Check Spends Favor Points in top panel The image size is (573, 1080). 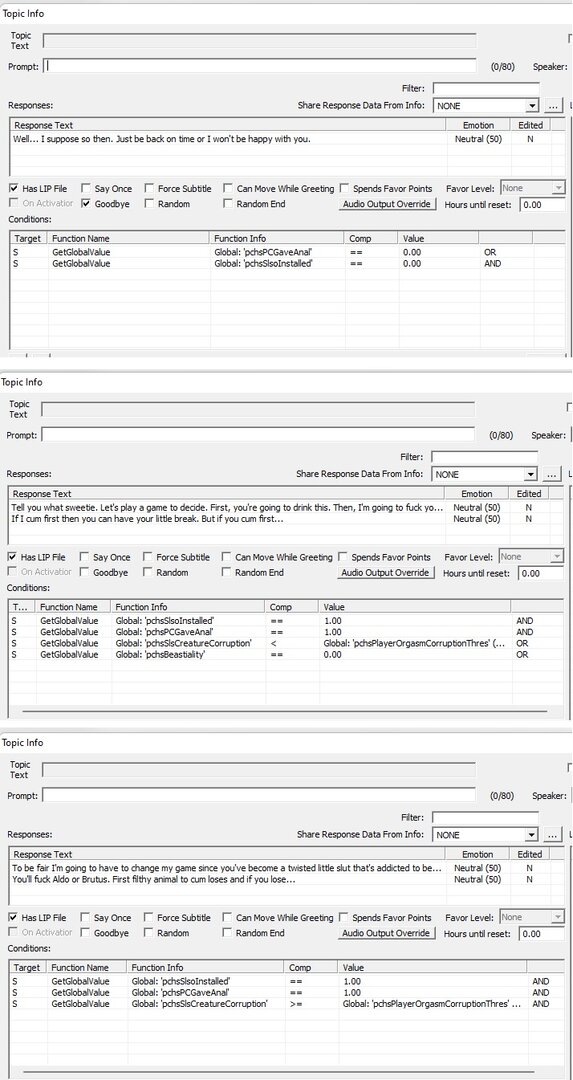[x=344, y=188]
